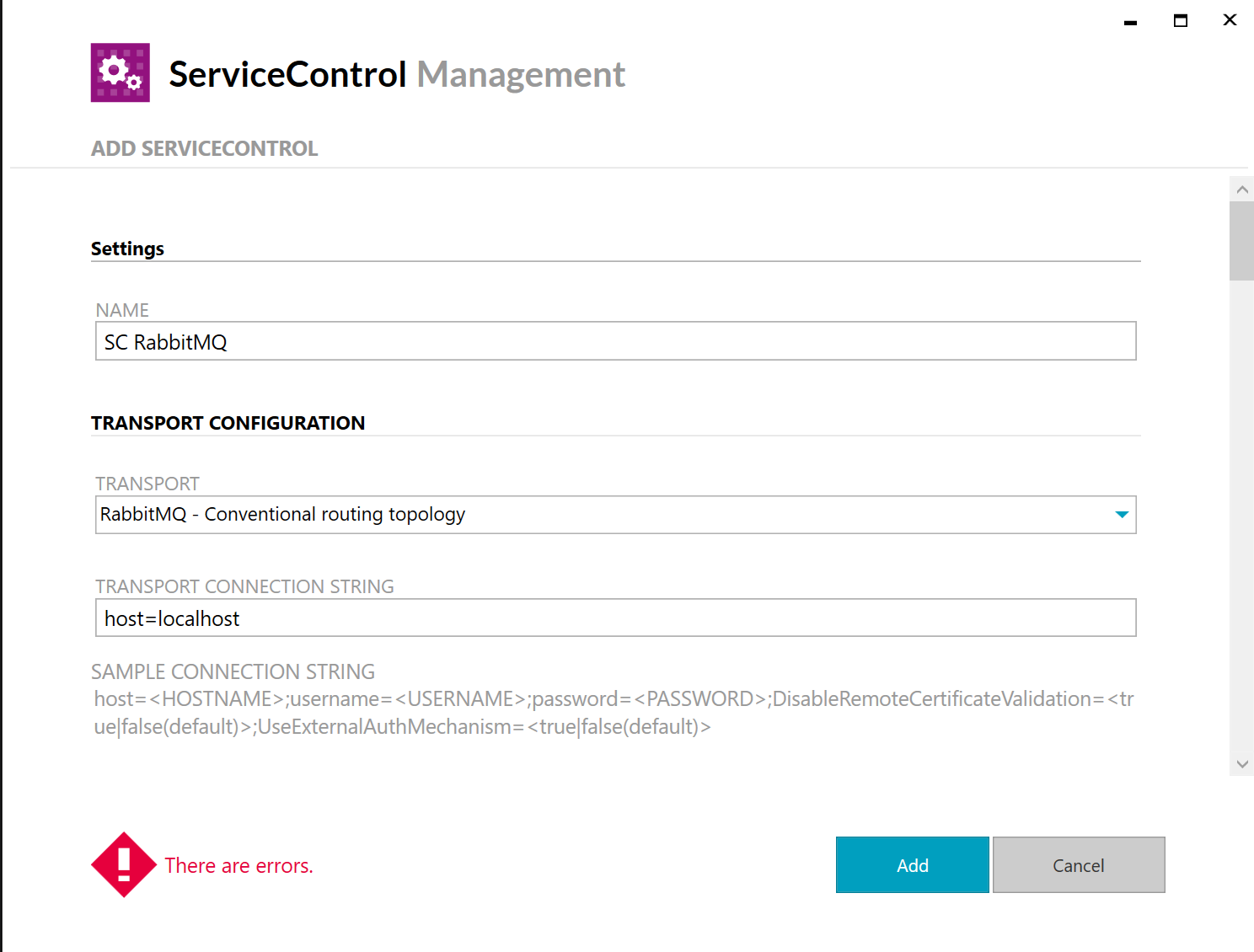Click the NAME input field containing SC RabbitMQ
Screen dimensions: 1254x952
(615, 341)
